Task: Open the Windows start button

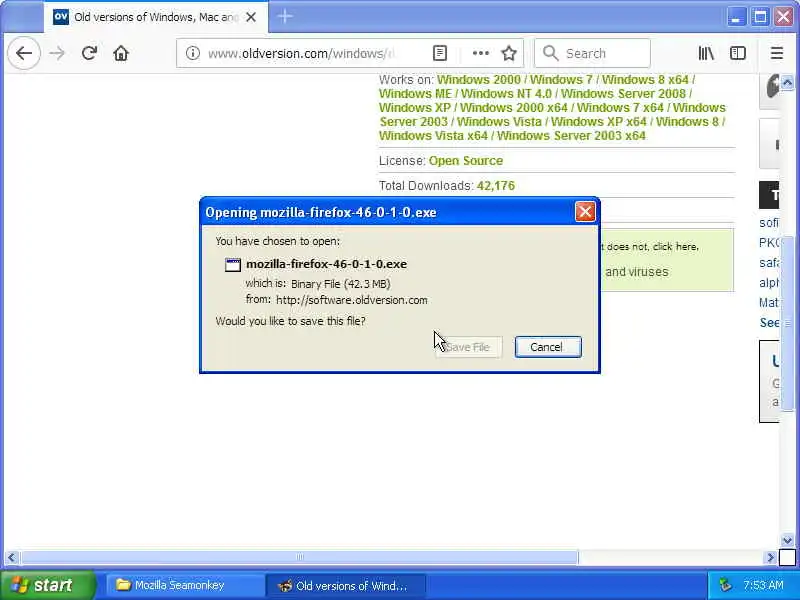Action: pos(48,585)
